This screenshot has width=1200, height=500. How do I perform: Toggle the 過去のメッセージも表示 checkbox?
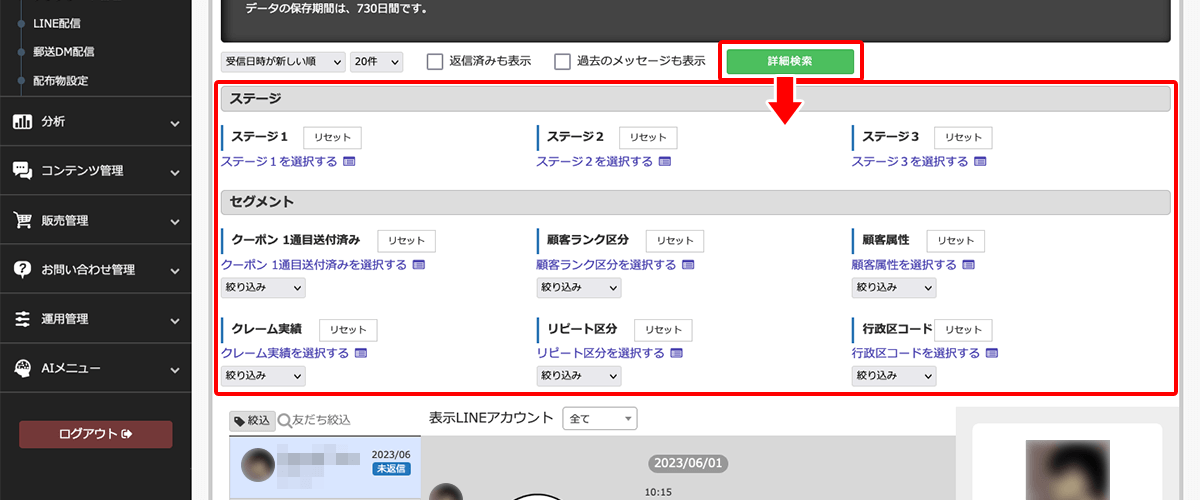point(563,61)
